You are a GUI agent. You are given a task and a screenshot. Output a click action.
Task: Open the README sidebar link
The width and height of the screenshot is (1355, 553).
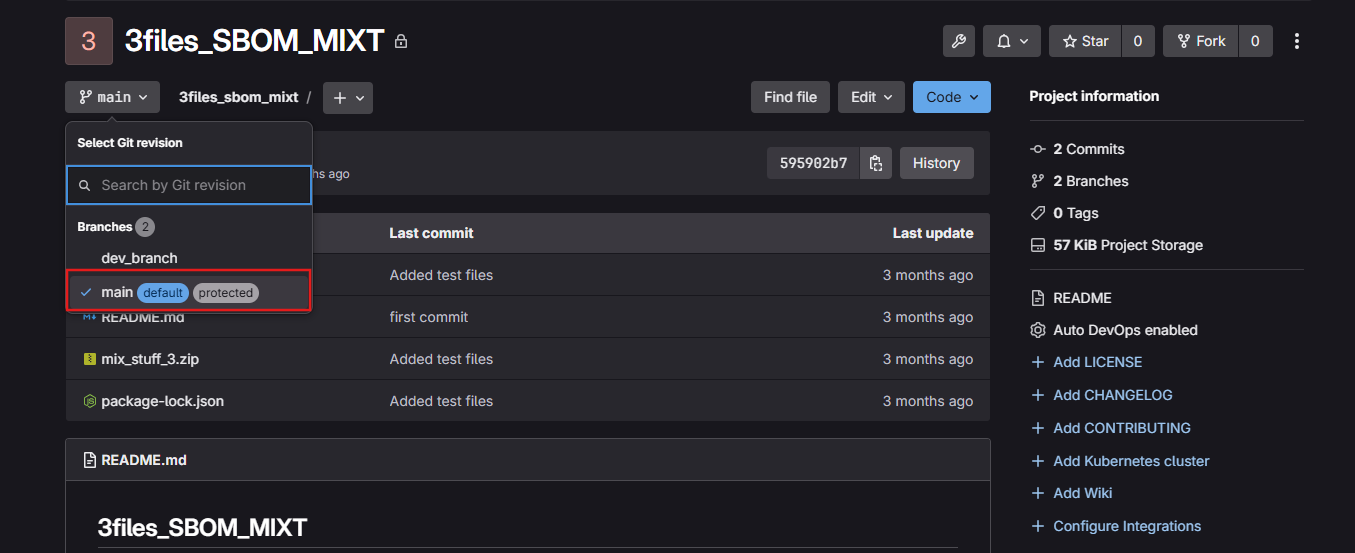[x=1082, y=298]
